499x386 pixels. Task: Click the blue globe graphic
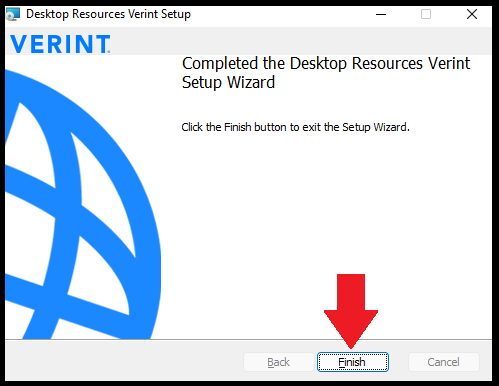point(83,204)
